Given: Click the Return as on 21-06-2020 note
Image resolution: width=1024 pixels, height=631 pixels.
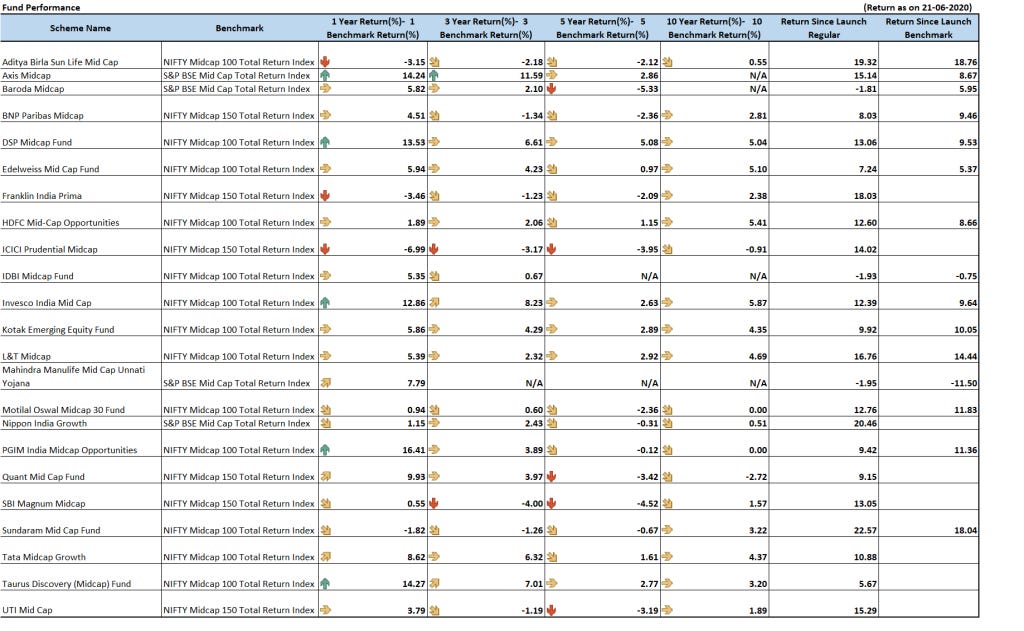Looking at the screenshot, I should [918, 7].
